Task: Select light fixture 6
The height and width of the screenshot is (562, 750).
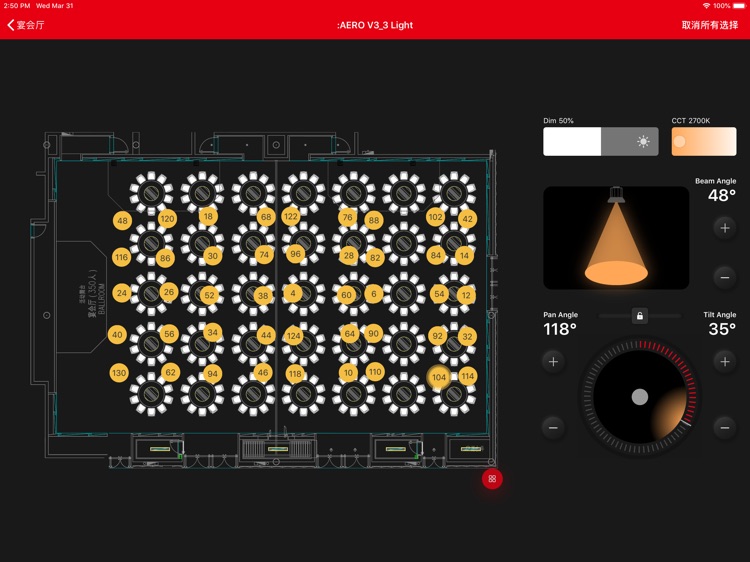Action: [x=374, y=294]
